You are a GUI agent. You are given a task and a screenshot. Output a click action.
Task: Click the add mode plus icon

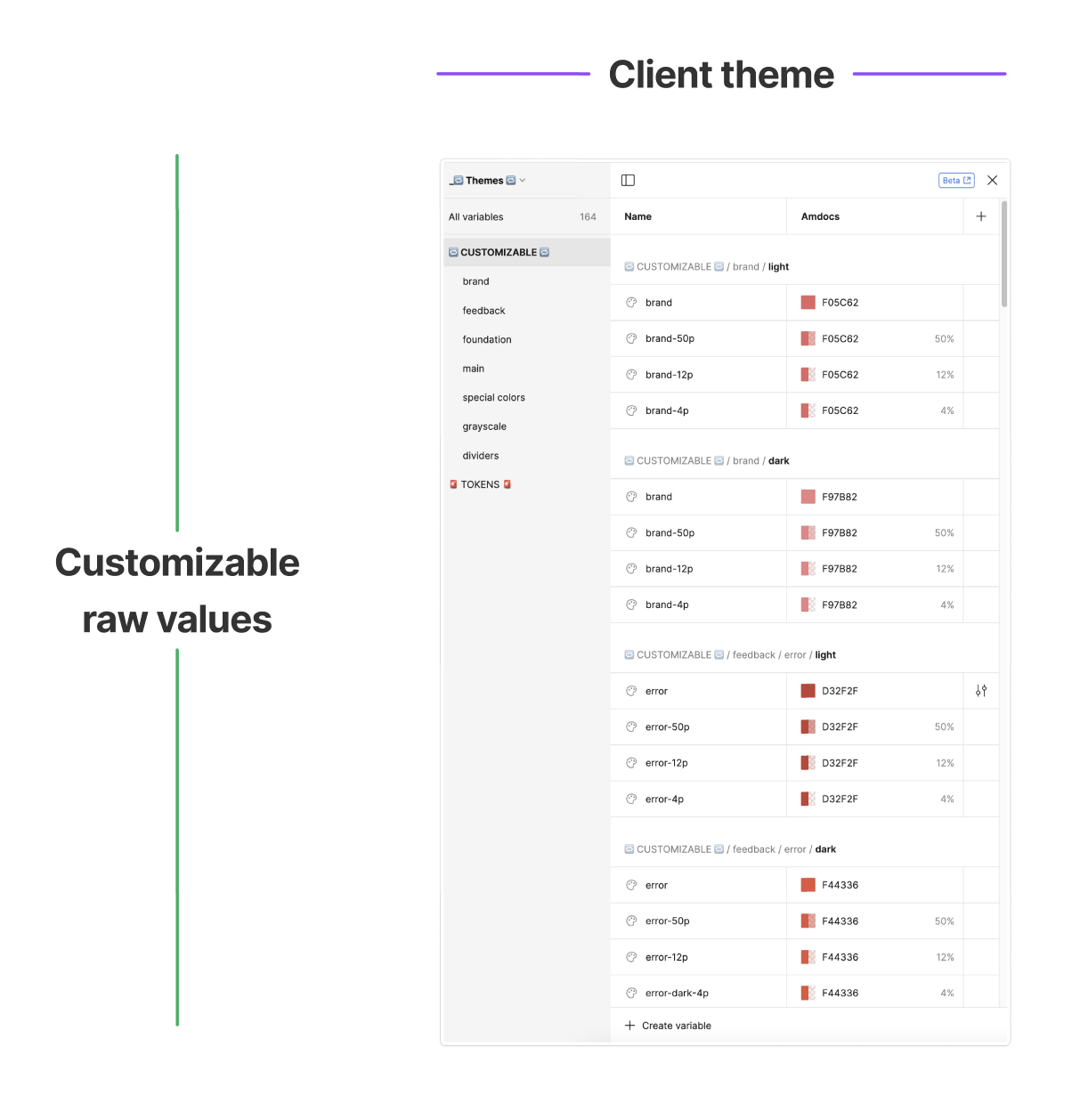[x=980, y=216]
